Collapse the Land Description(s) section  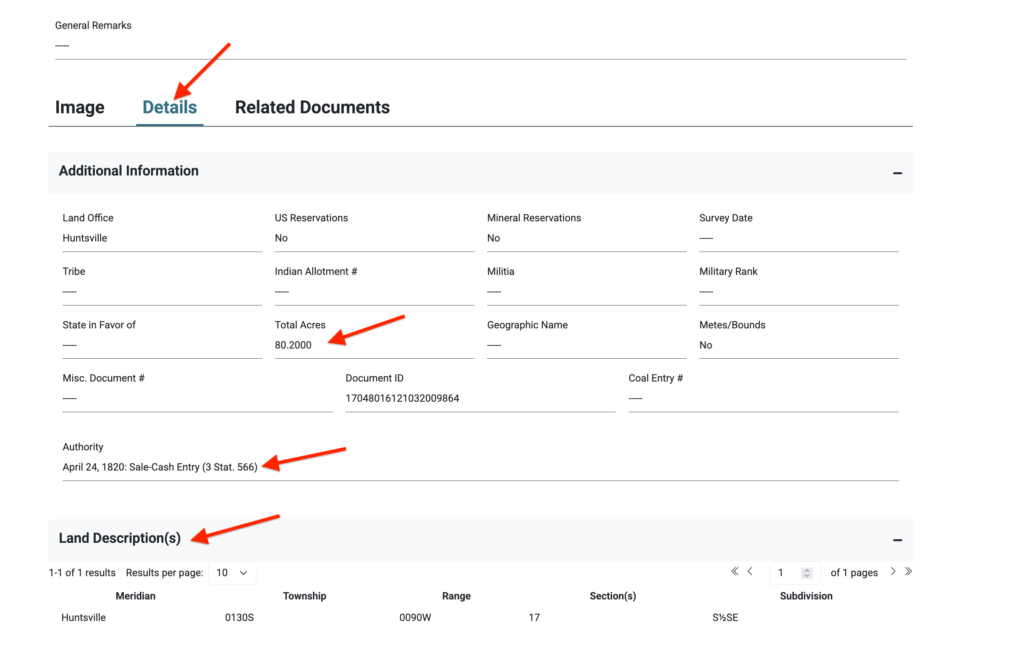tap(897, 540)
